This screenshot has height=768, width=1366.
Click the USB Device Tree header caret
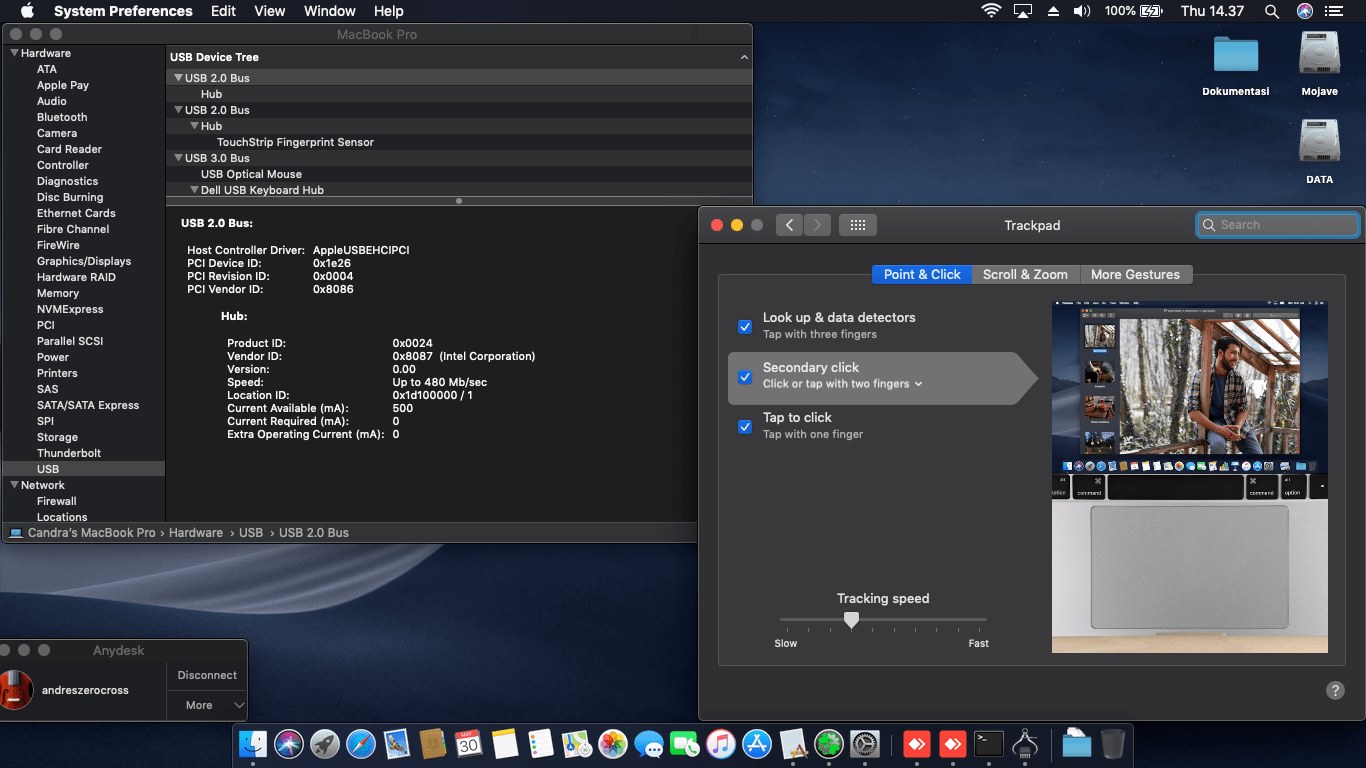[x=743, y=58]
